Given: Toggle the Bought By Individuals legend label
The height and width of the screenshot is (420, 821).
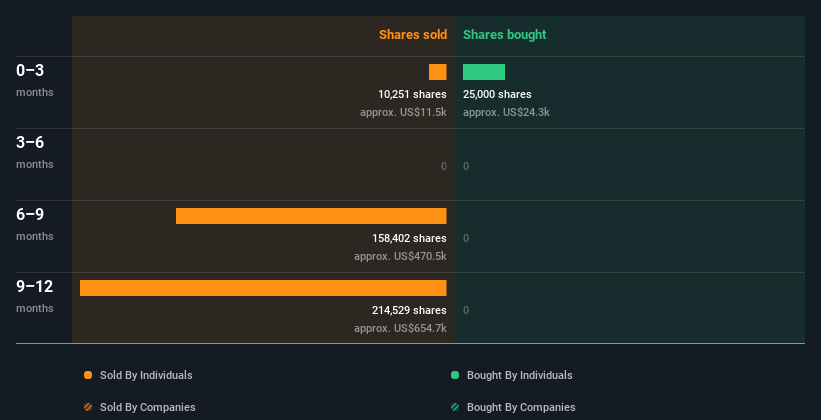Looking at the screenshot, I should point(519,375).
